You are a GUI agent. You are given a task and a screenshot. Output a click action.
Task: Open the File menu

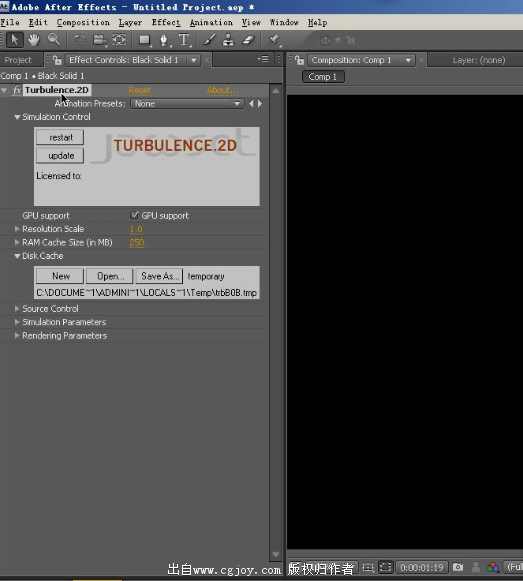click(10, 22)
